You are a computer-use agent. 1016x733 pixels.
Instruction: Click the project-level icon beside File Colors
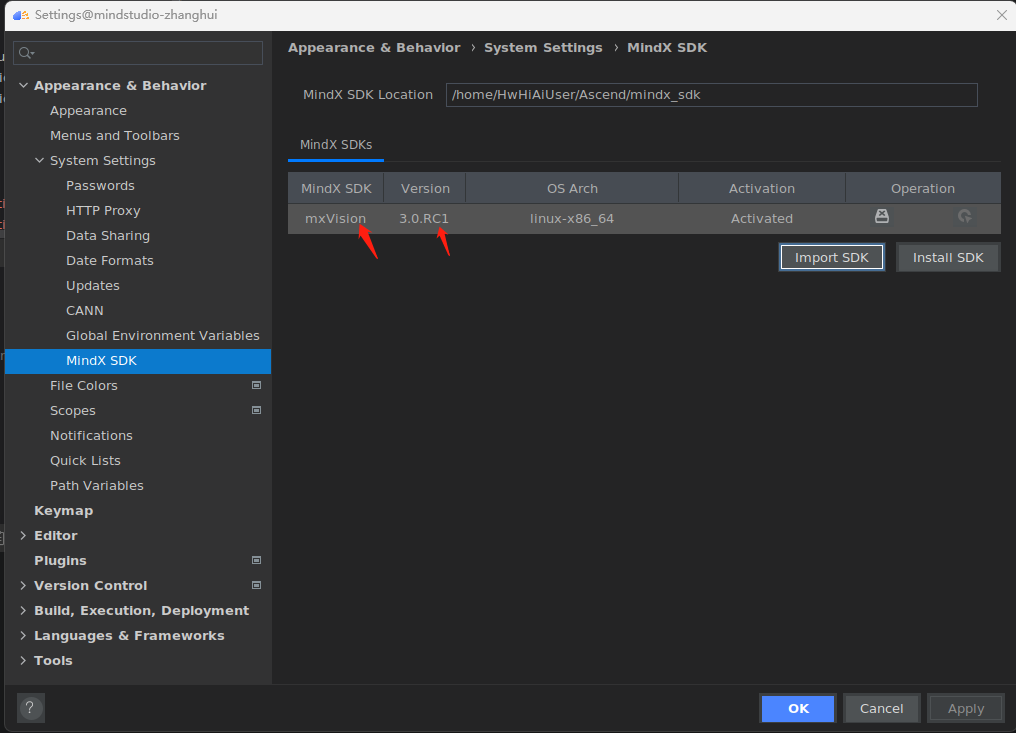[257, 386]
